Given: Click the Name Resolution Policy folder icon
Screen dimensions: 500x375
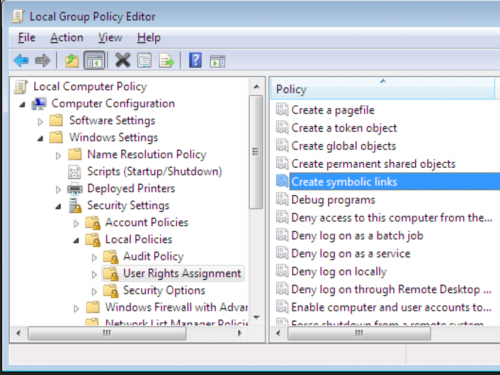Looking at the screenshot, I should click(x=75, y=154).
